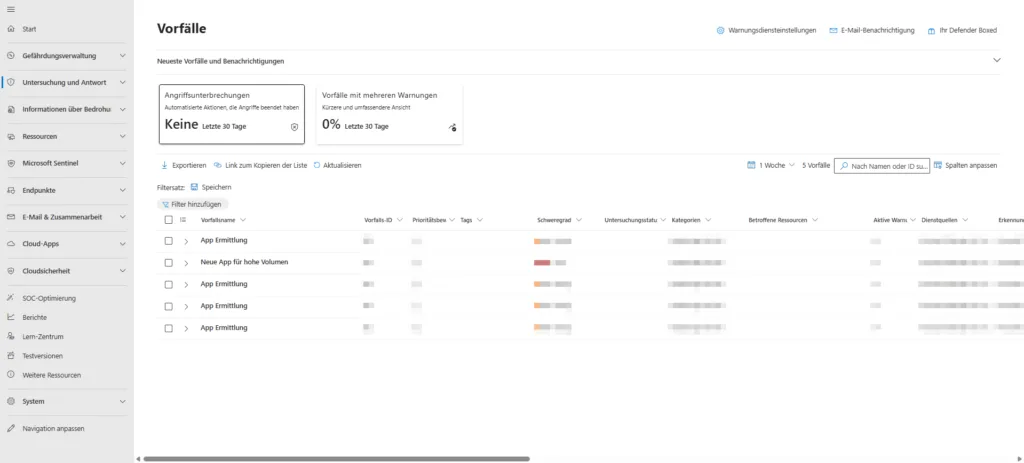The height and width of the screenshot is (463, 1024).
Task: Collapse Neueste Vorfälle und Benachrichtigungen section
Action: click(996, 61)
